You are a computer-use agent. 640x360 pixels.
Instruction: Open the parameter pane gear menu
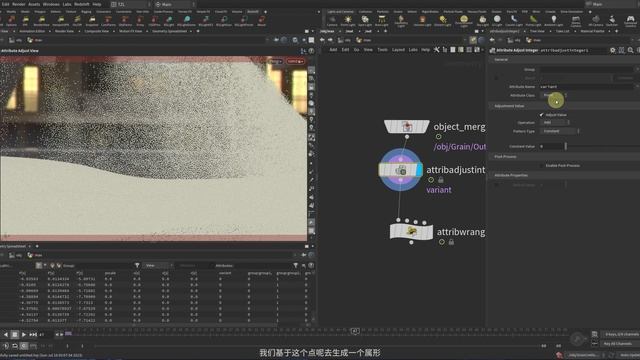(613, 50)
